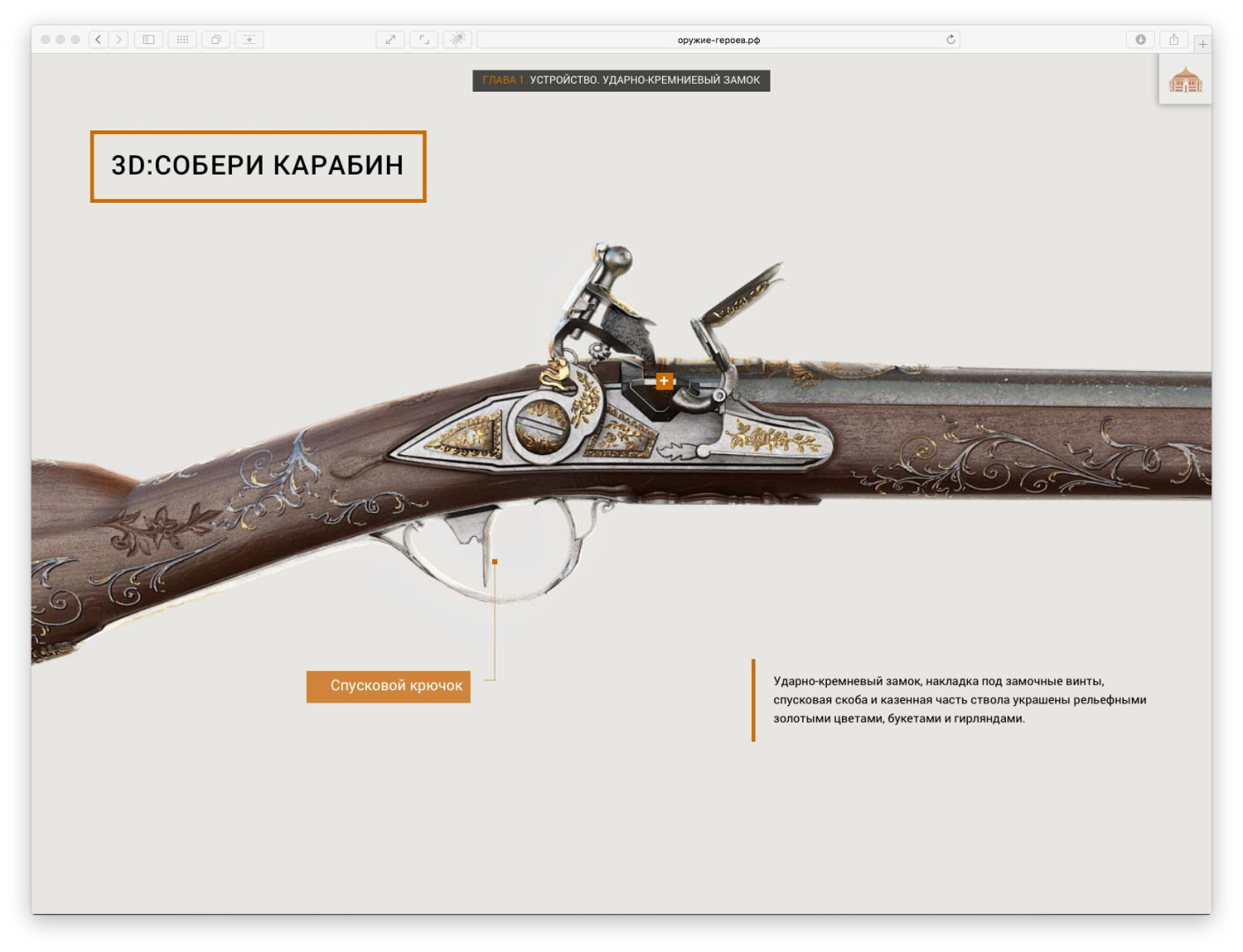1243x952 pixels.
Task: Click the small orange marker on the trigger
Action: coord(495,562)
